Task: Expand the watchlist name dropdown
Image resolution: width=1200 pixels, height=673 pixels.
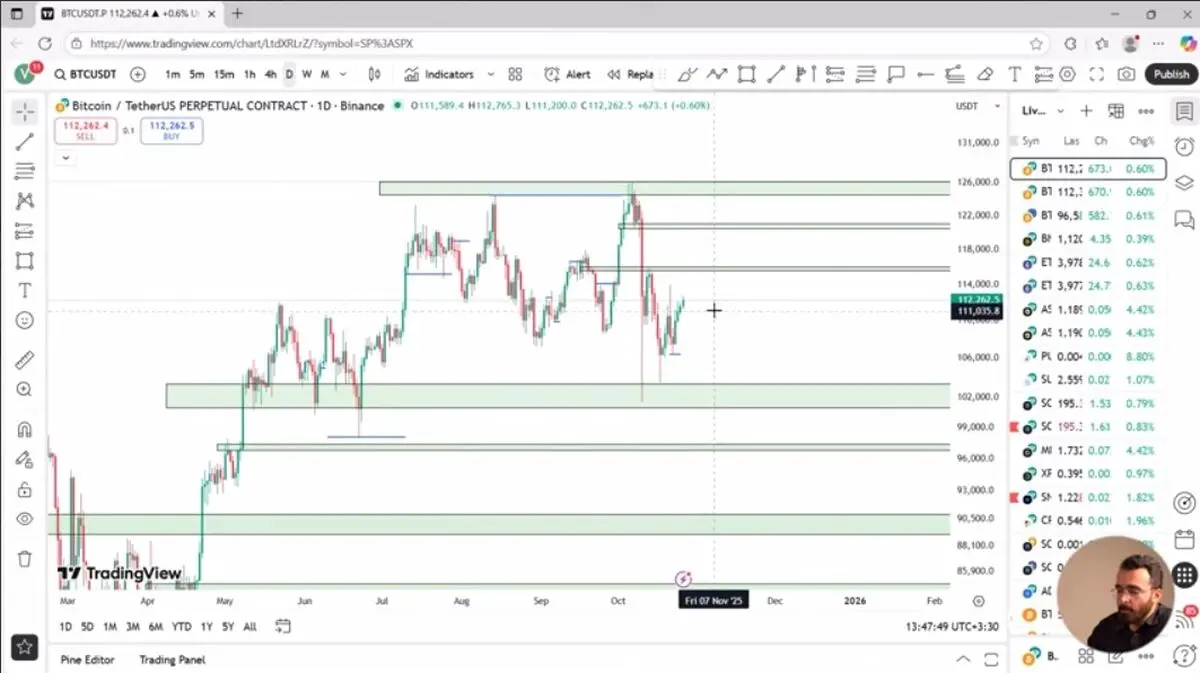Action: point(1060,111)
